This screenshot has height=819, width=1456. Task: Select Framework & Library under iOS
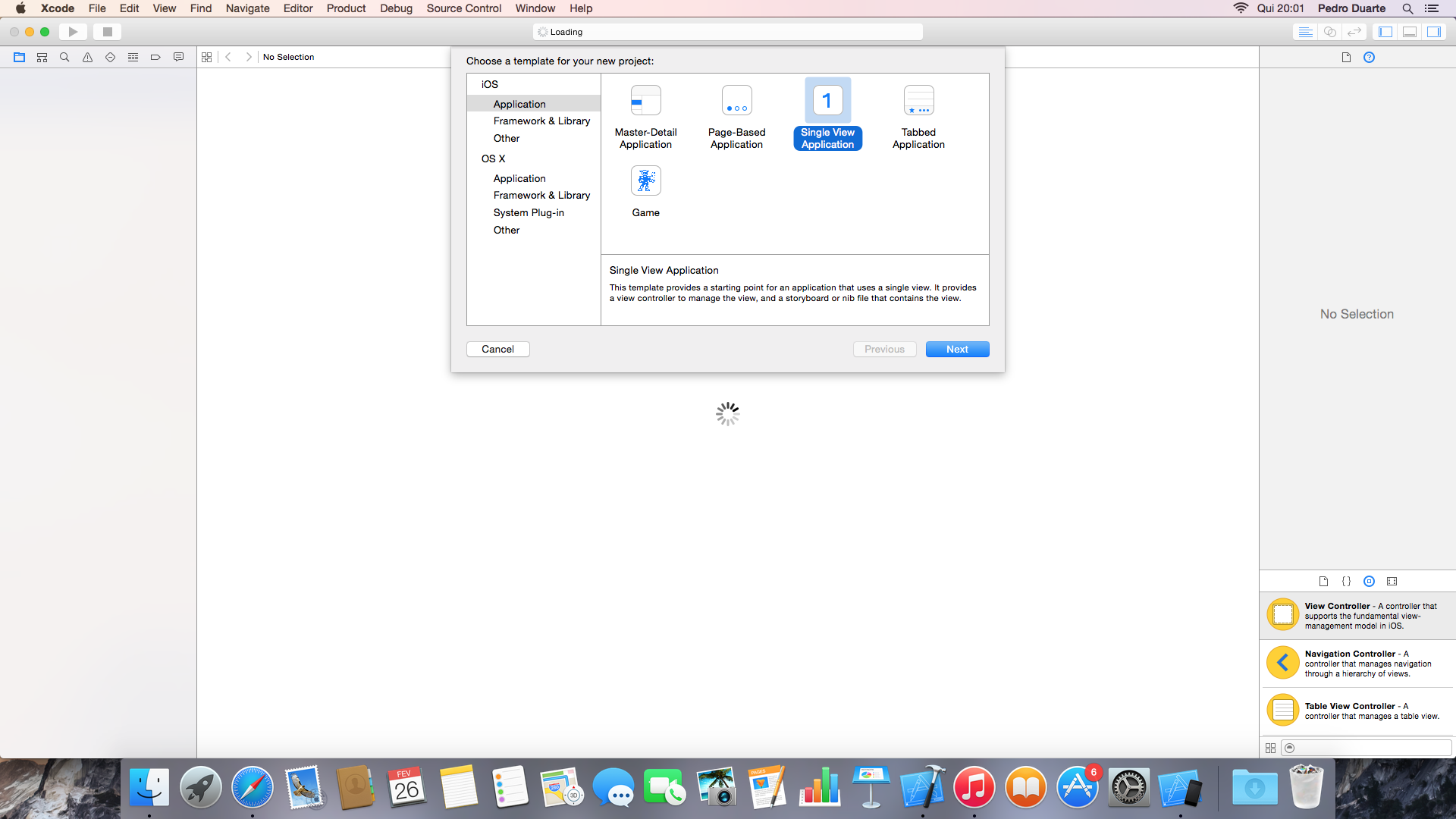[541, 121]
